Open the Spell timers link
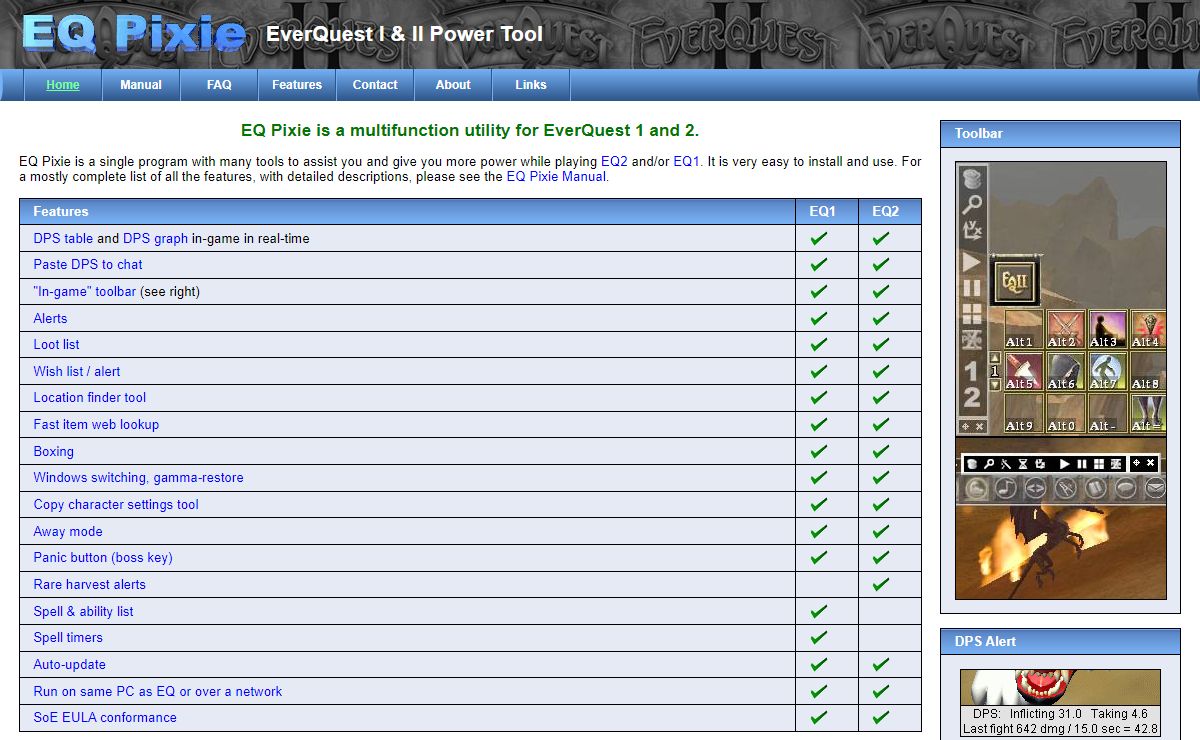This screenshot has height=740, width=1200. pyautogui.click(x=68, y=637)
